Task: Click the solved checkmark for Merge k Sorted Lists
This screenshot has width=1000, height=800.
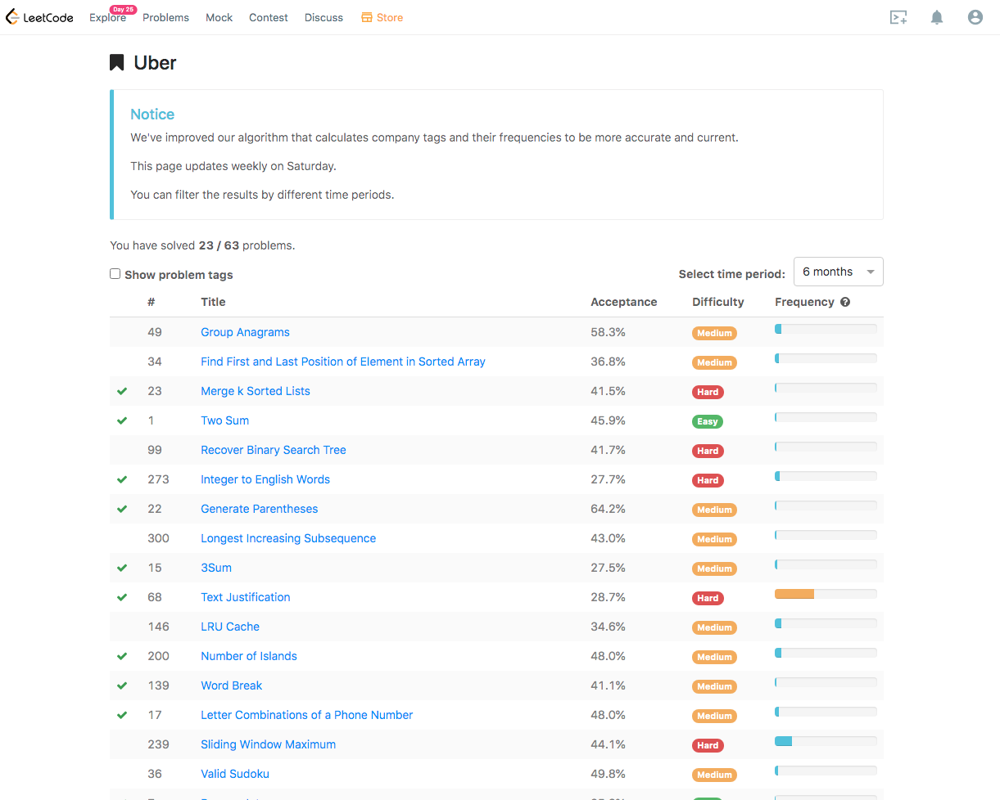Action: pos(122,391)
